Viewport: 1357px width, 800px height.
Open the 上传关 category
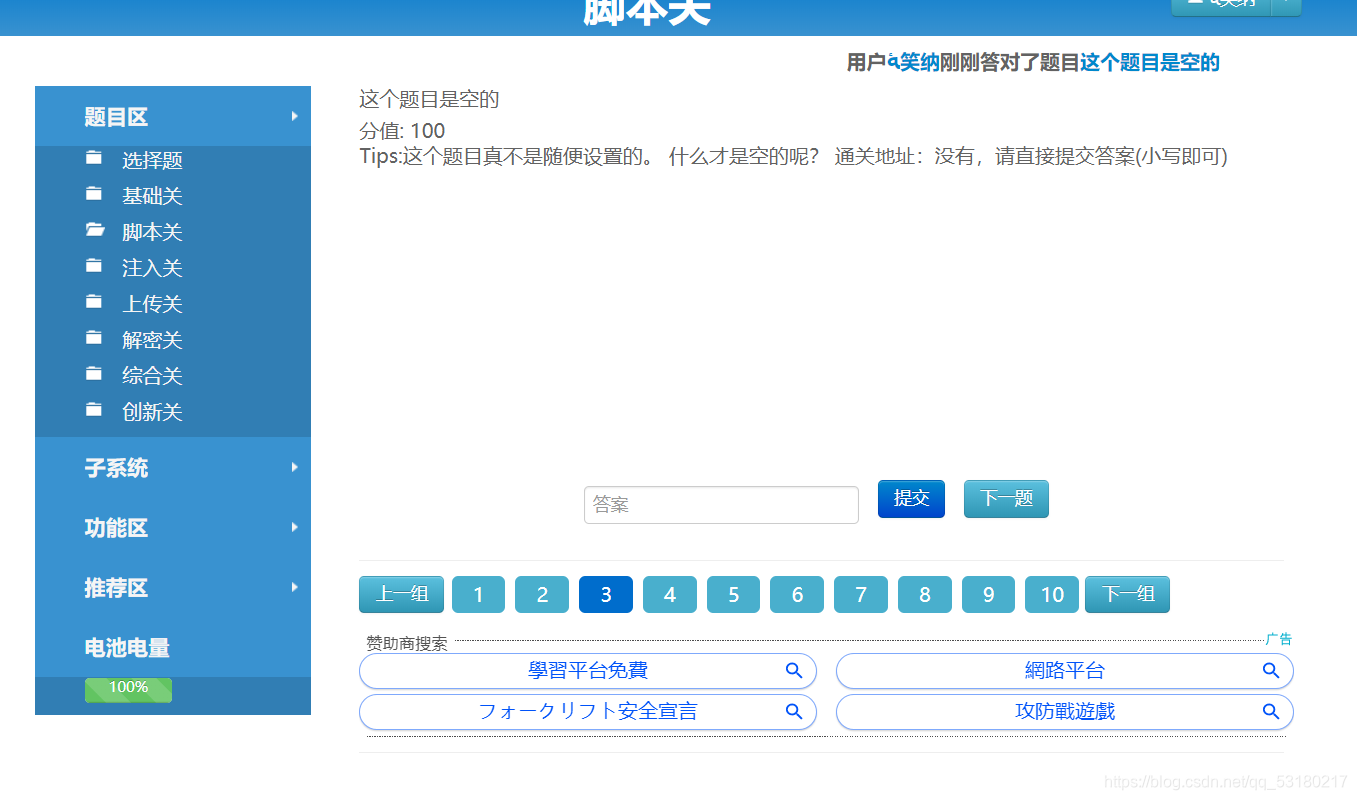pos(152,304)
